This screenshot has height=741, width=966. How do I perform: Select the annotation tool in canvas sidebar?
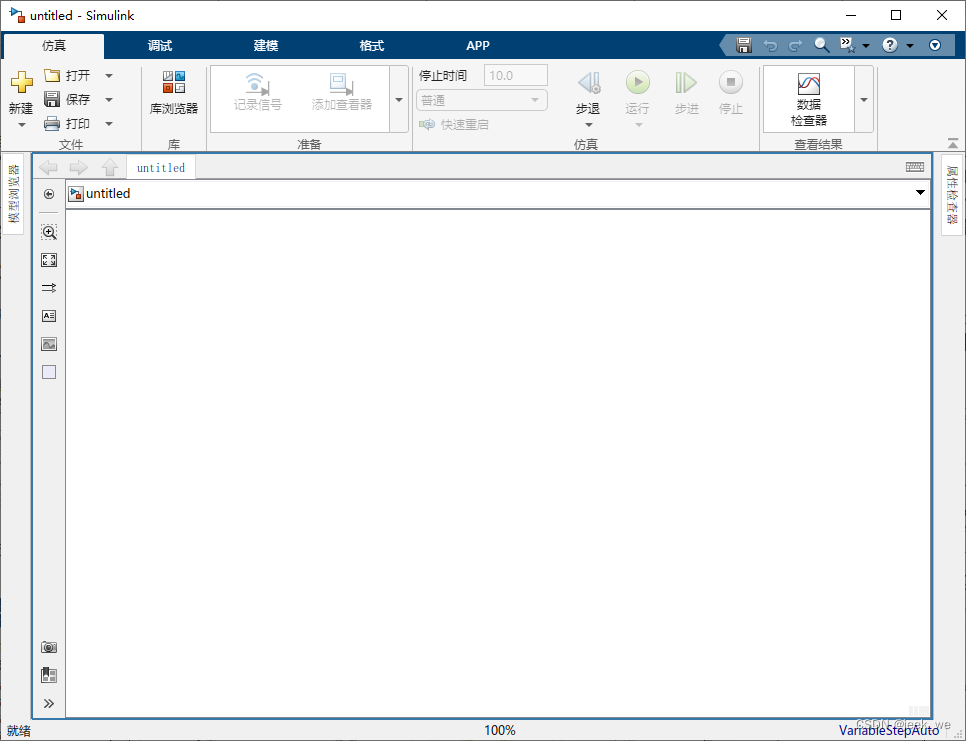click(48, 315)
